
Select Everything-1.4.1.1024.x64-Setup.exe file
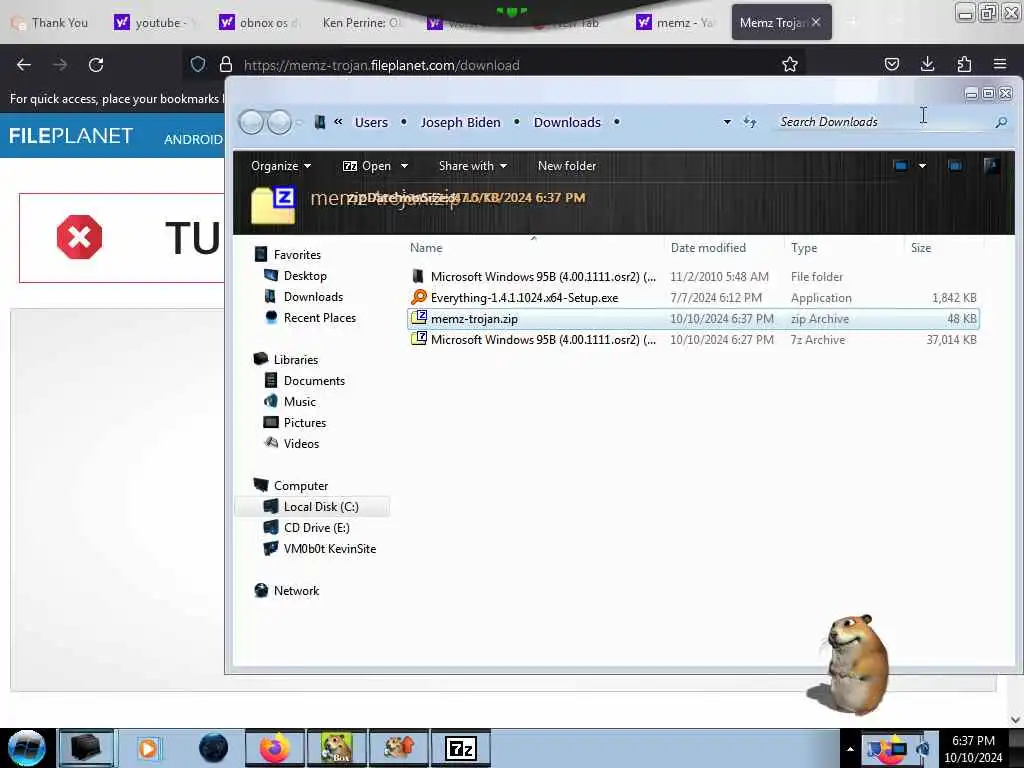point(693,298)
